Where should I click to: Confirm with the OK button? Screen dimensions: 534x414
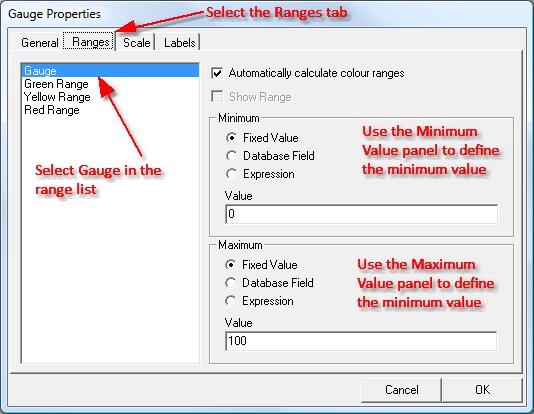click(x=482, y=390)
